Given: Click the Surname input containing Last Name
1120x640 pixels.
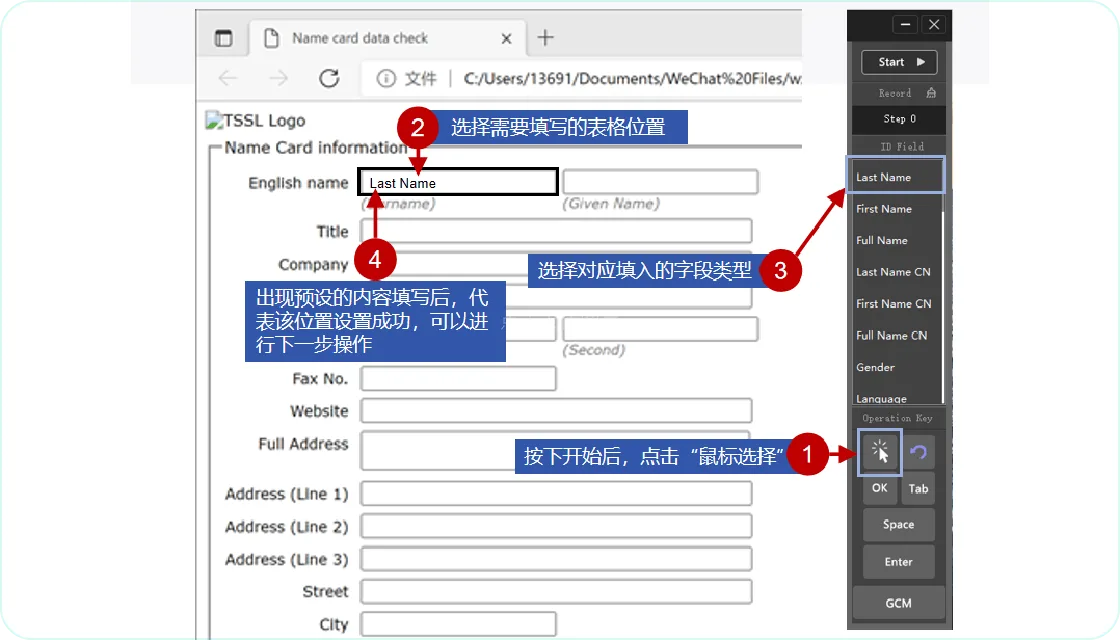Looking at the screenshot, I should pos(458,182).
